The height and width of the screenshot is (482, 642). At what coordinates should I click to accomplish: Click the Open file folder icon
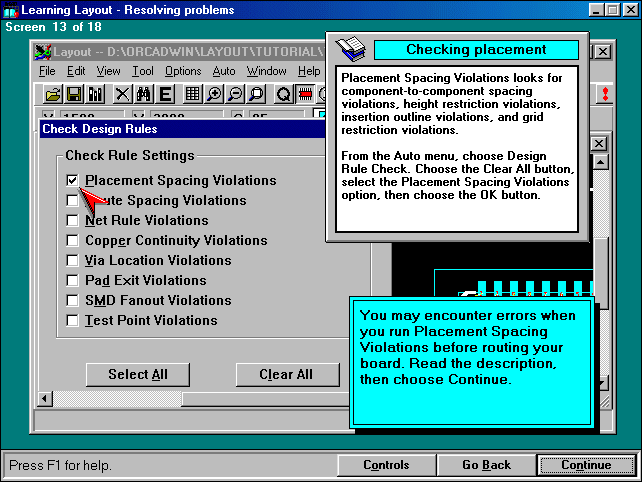[x=53, y=94]
